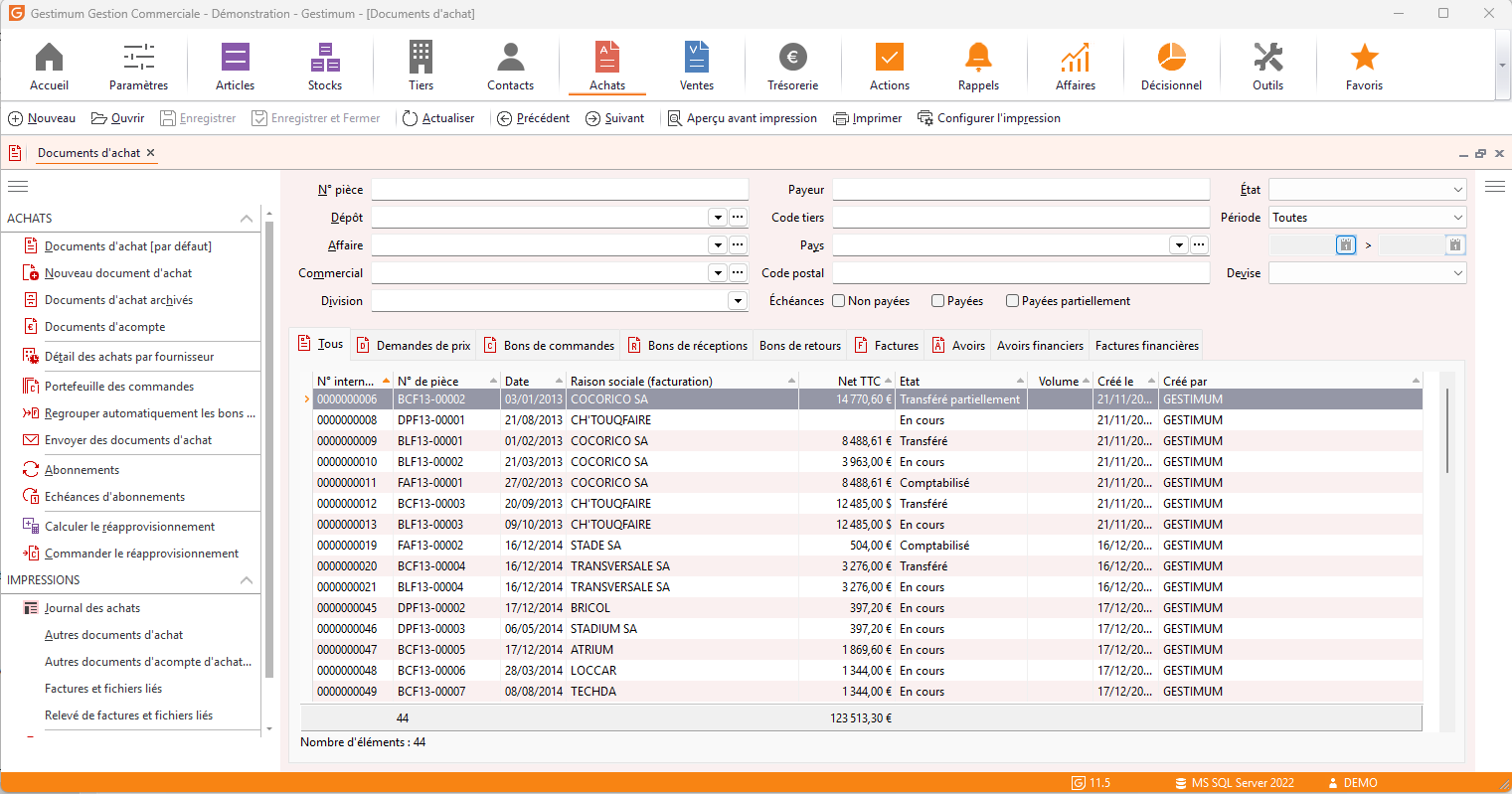
Task: Expand the Dépôt dropdown
Action: (x=718, y=218)
